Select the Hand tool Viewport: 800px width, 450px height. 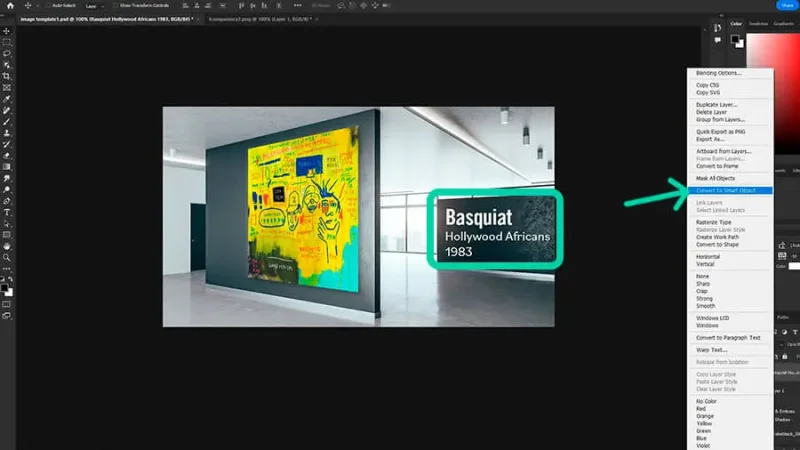(x=7, y=246)
